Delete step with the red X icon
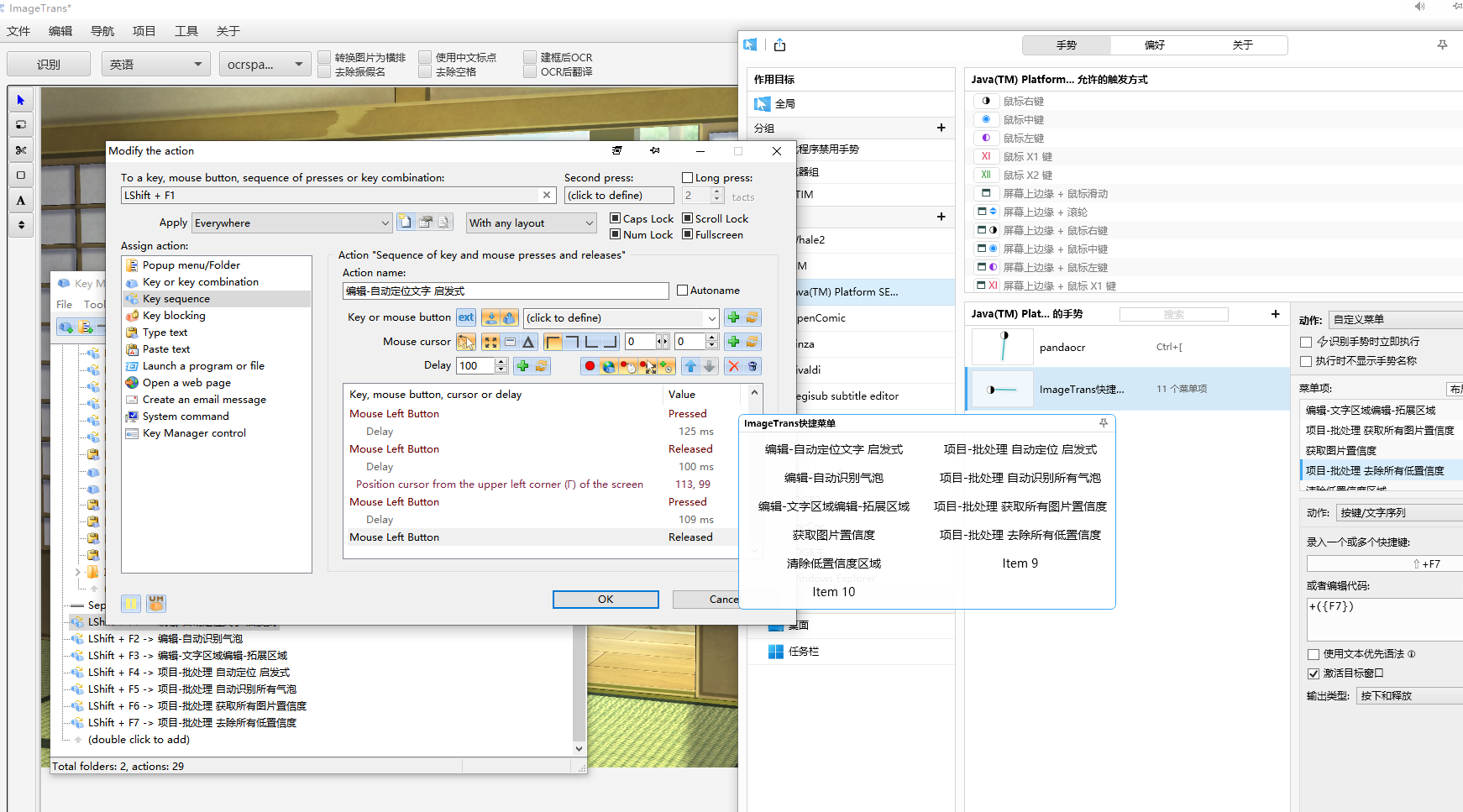This screenshot has width=1463, height=812. [x=734, y=366]
